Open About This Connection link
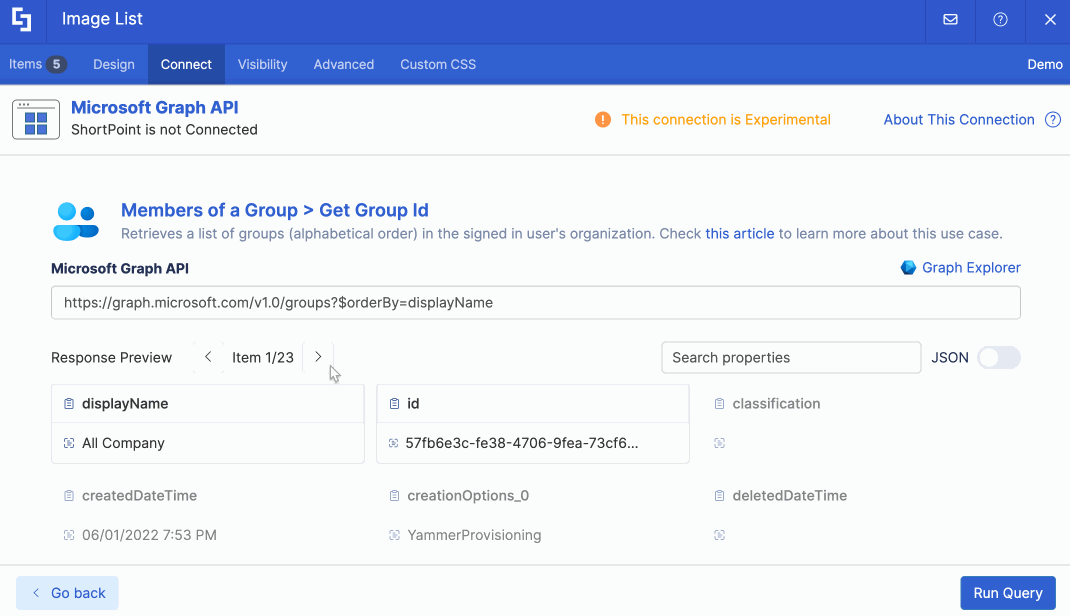The image size is (1070, 616). 959,119
